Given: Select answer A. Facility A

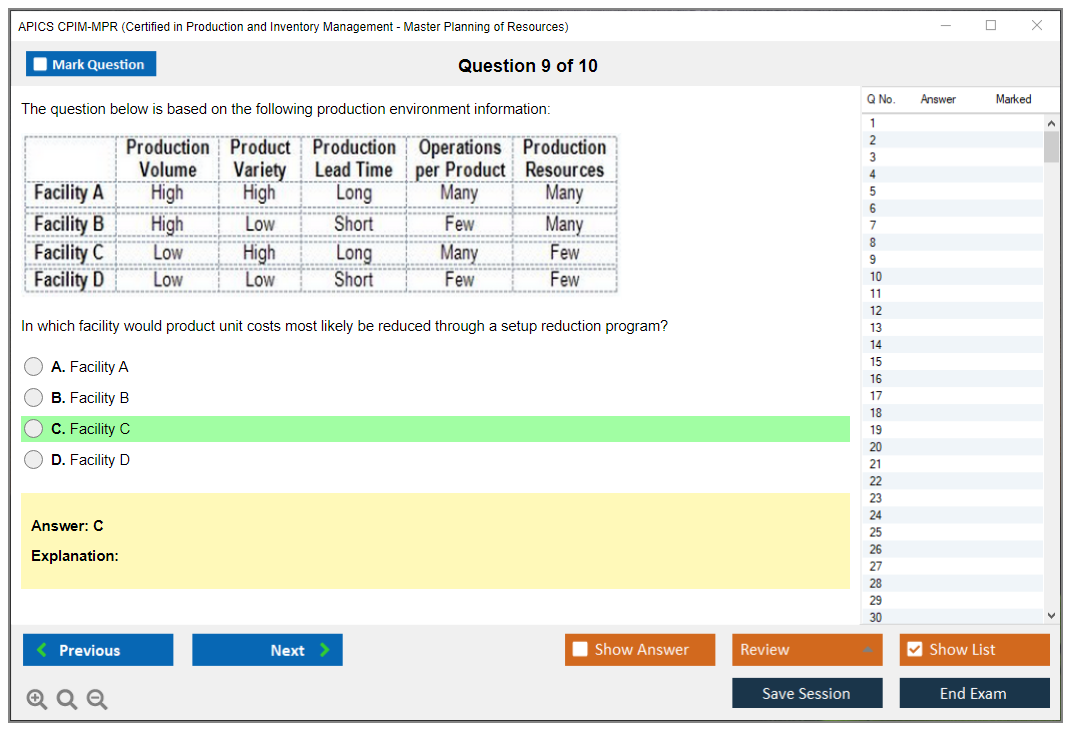Looking at the screenshot, I should click(x=34, y=367).
